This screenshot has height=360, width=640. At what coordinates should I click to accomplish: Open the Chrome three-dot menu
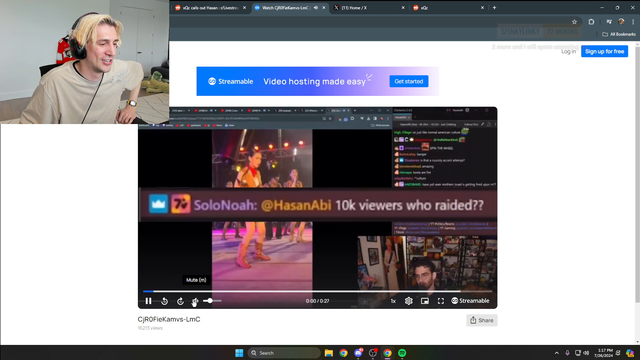(633, 22)
